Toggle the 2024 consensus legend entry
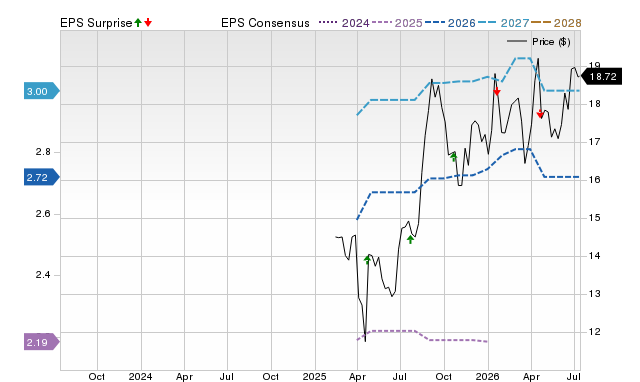Viewport: 640px width, 382px height. 344,23
